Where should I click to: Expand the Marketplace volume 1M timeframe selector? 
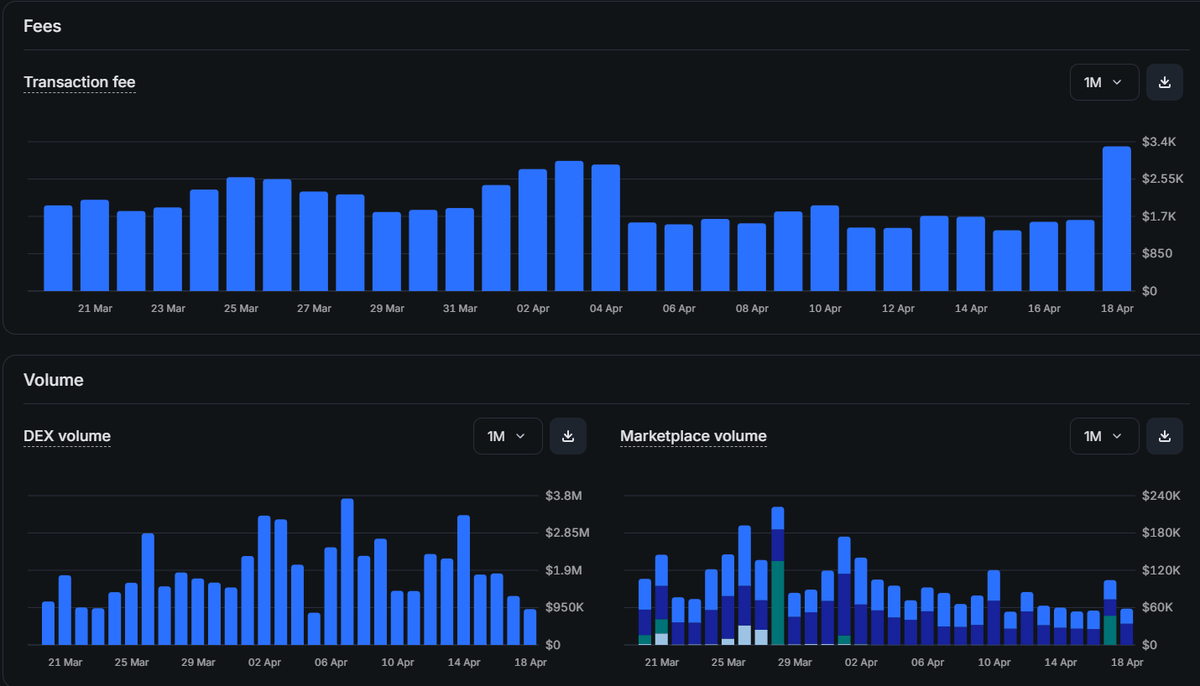coord(1104,436)
